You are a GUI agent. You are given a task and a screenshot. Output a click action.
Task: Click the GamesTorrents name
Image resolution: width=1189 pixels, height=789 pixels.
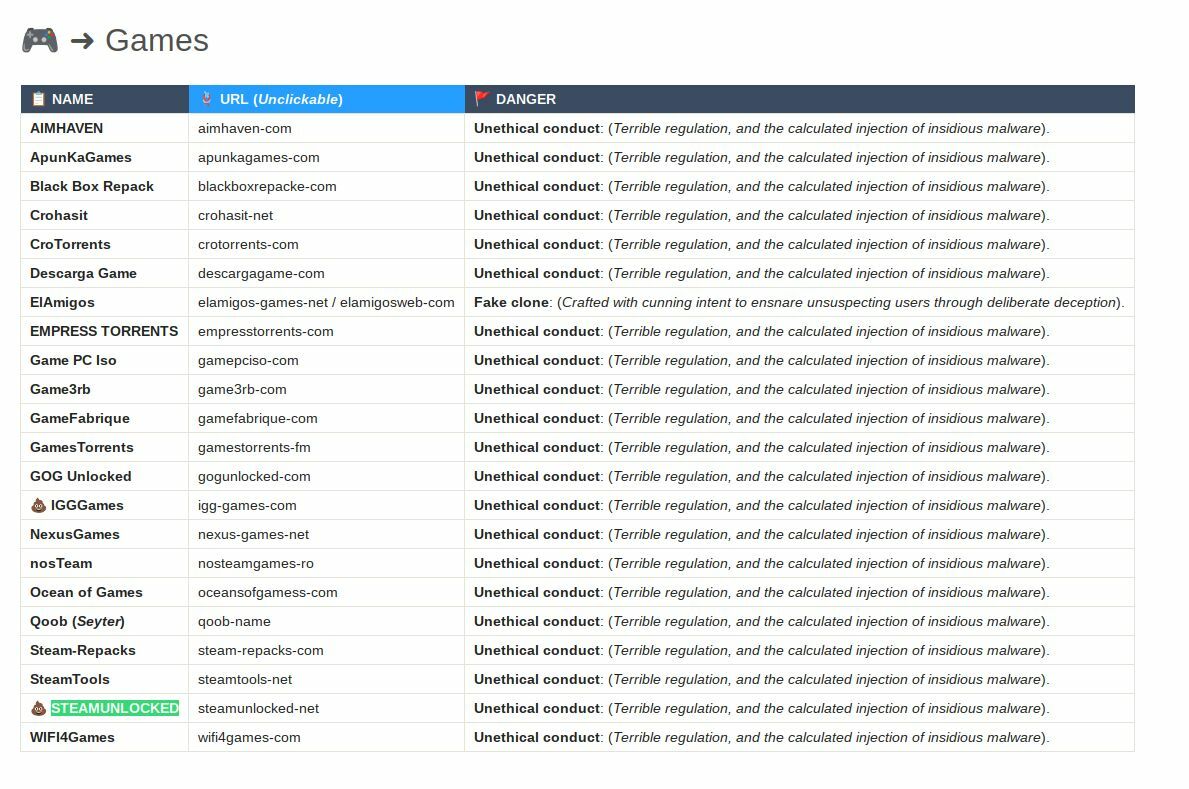(82, 448)
